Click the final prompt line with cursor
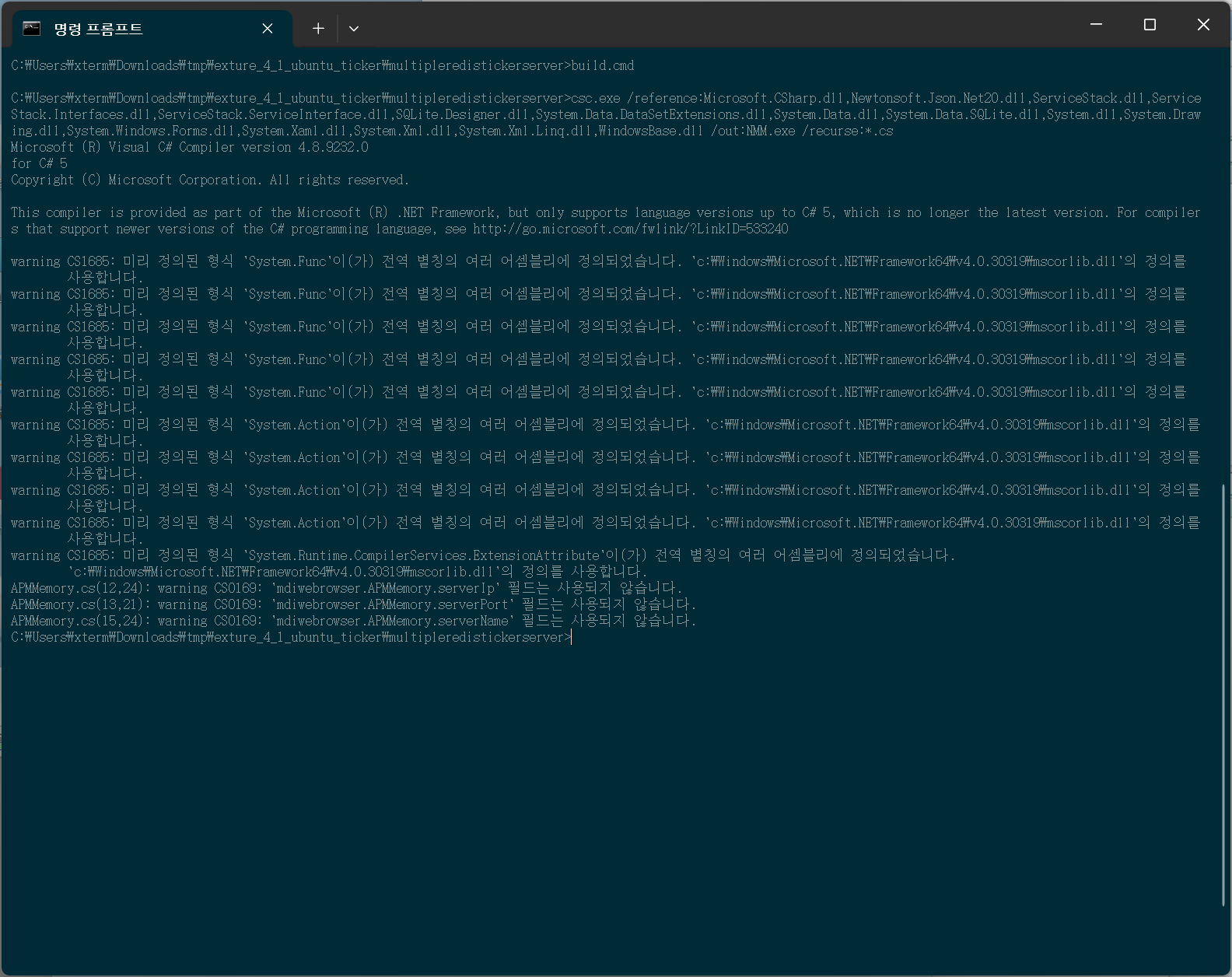Image resolution: width=1232 pixels, height=977 pixels. pos(291,637)
